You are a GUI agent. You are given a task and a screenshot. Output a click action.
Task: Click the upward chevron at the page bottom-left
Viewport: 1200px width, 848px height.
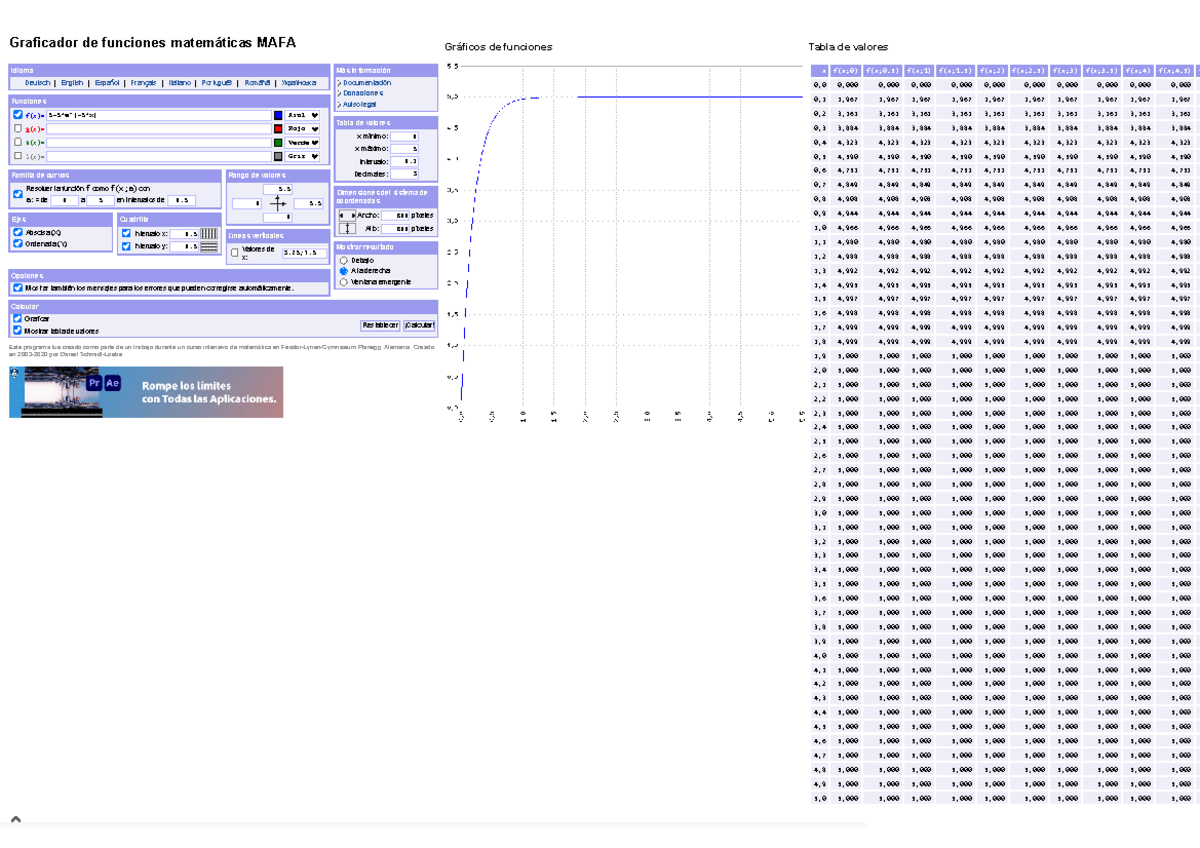16,820
